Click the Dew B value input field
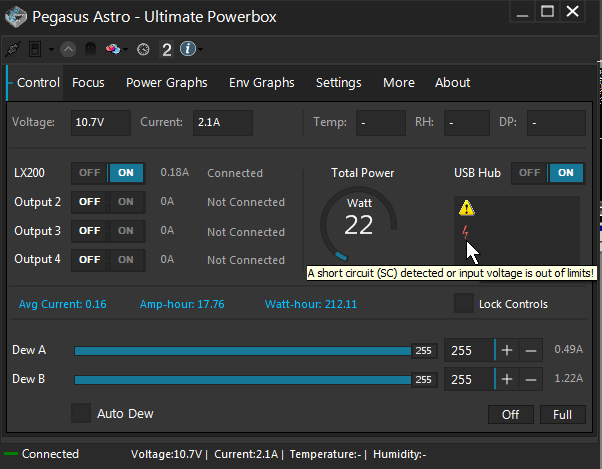 (469, 379)
